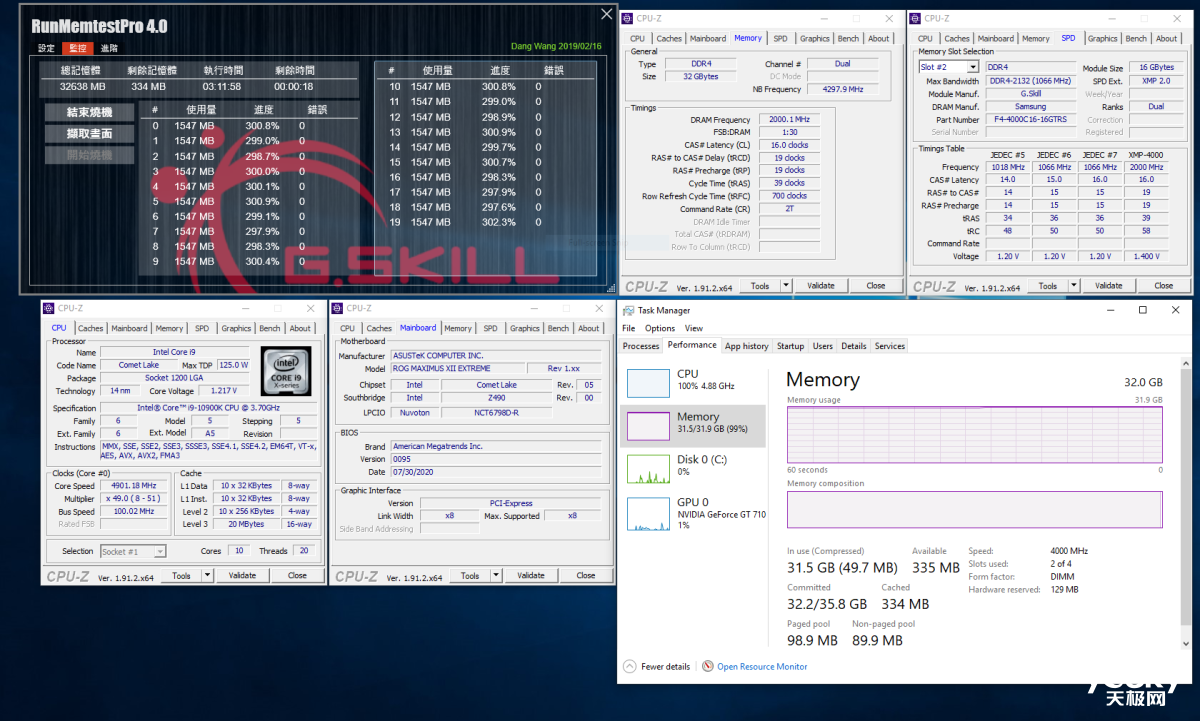This screenshot has height=721, width=1200.
Task: Click the Intel Core i9 logo in CPU-Z
Action: 285,370
